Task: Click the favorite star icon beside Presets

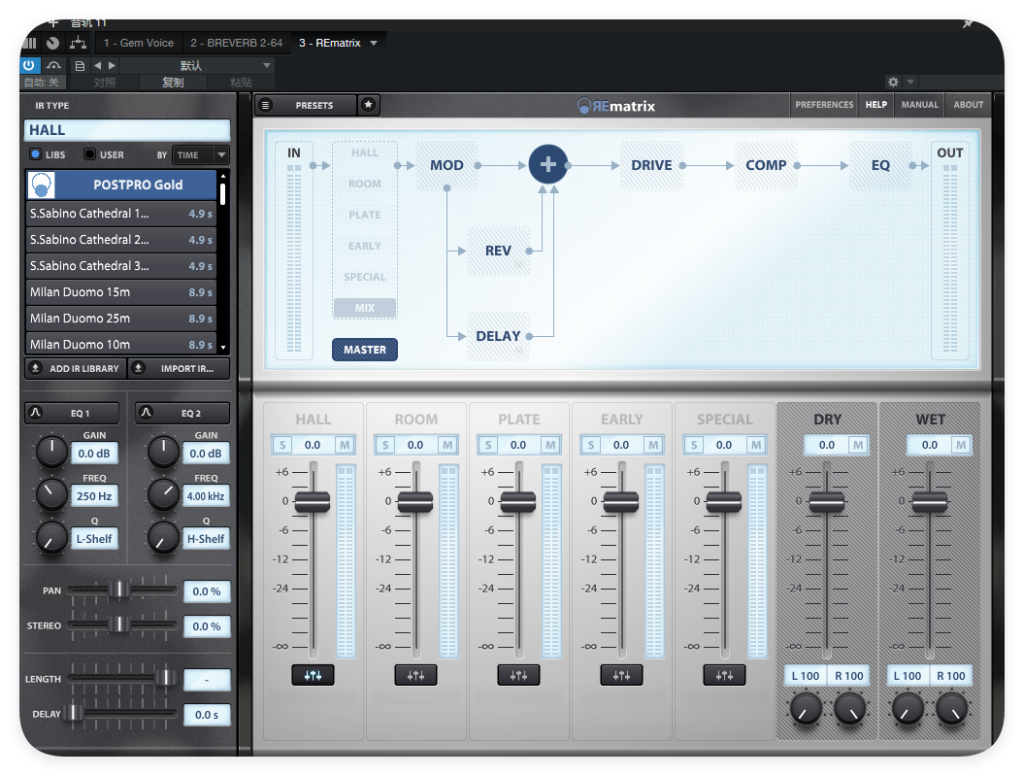Action: point(368,105)
